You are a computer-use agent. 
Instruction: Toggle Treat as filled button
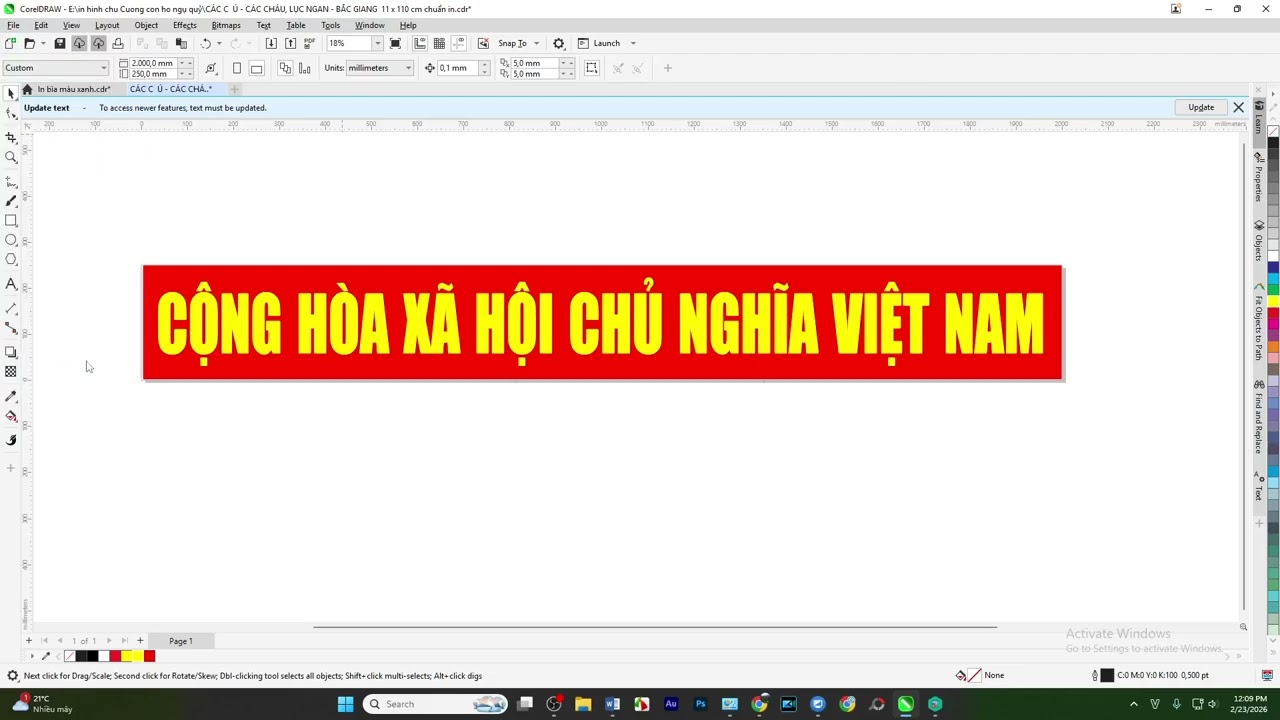pos(592,68)
